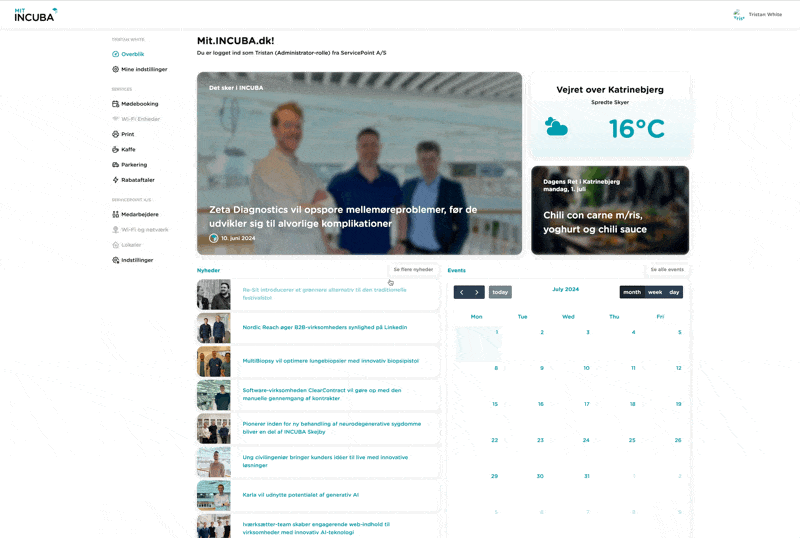Click the Events section heading
This screenshot has width=800, height=538.
[457, 271]
